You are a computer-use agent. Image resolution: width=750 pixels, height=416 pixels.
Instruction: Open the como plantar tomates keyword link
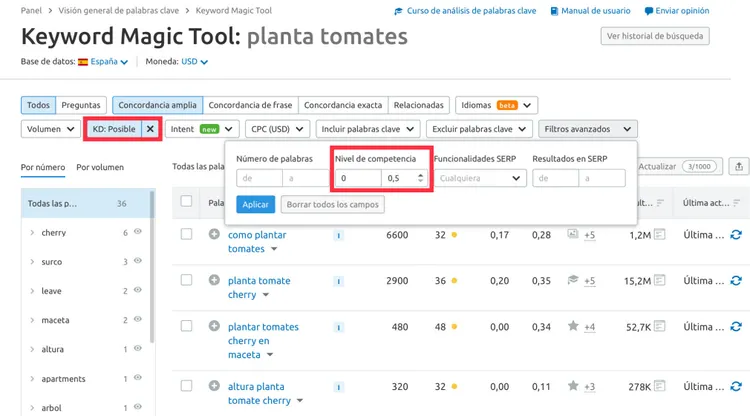pos(257,242)
